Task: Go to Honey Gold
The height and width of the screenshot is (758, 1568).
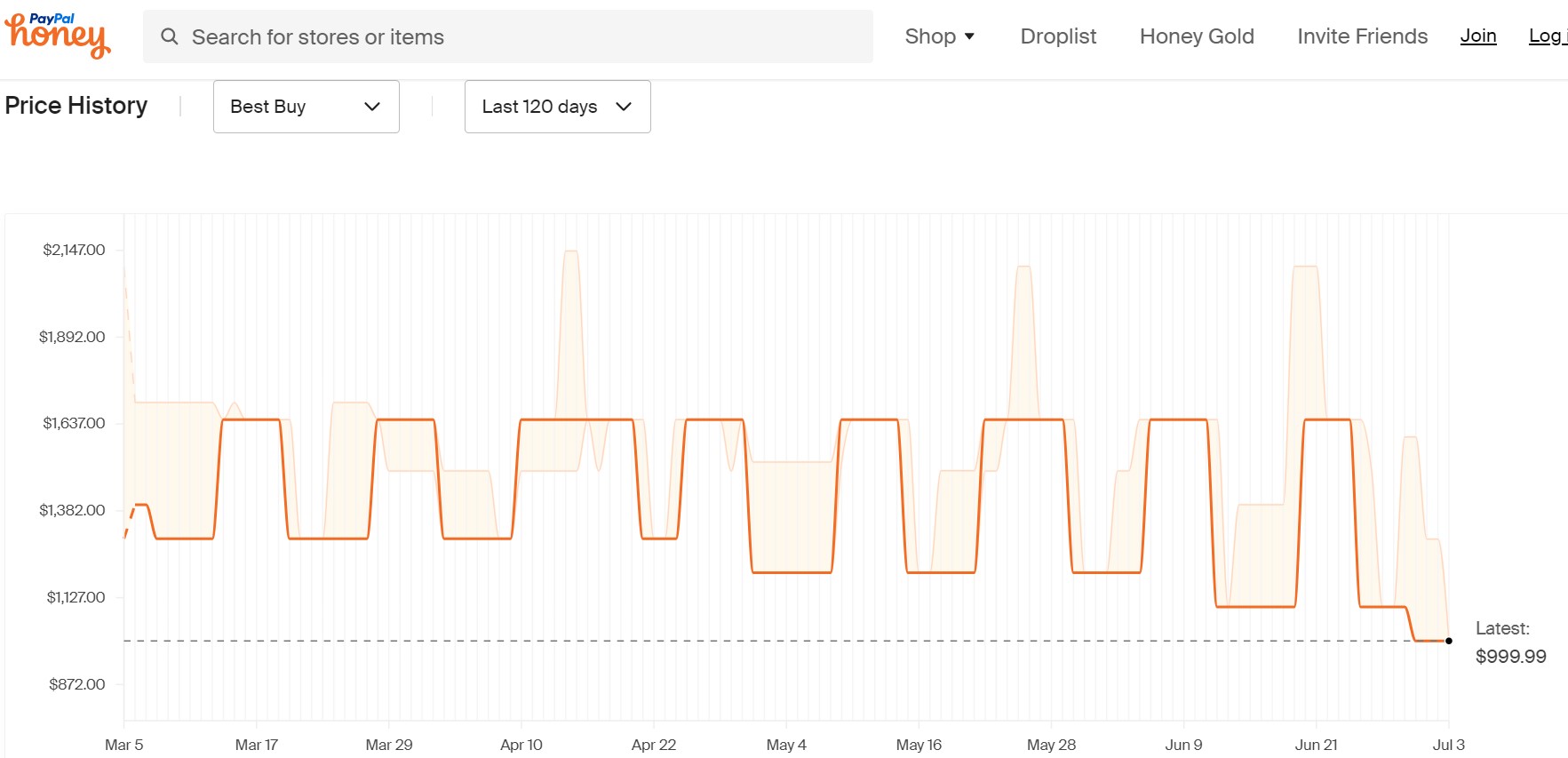Action: (x=1197, y=36)
